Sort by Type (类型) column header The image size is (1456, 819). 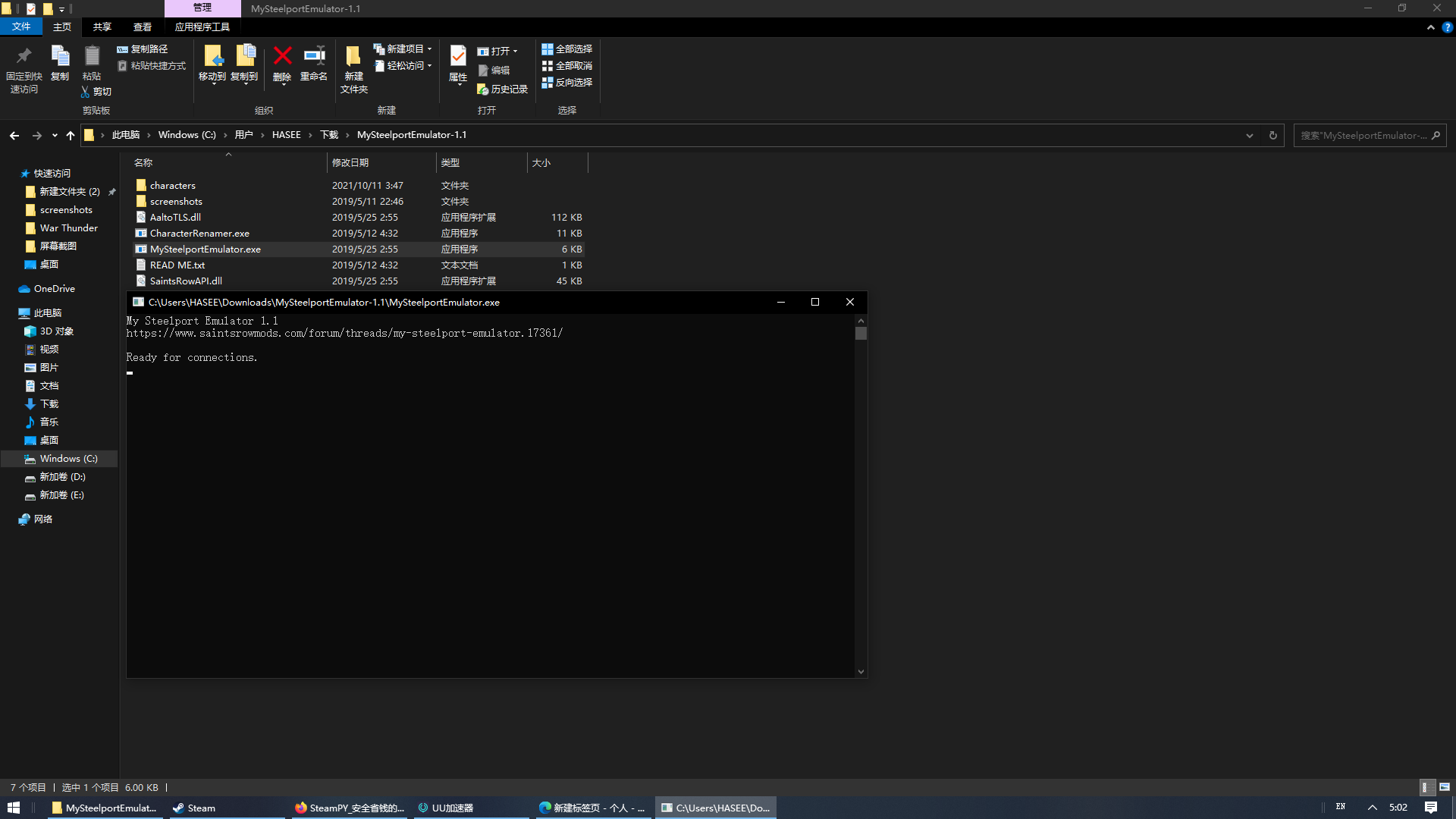pyautogui.click(x=482, y=163)
